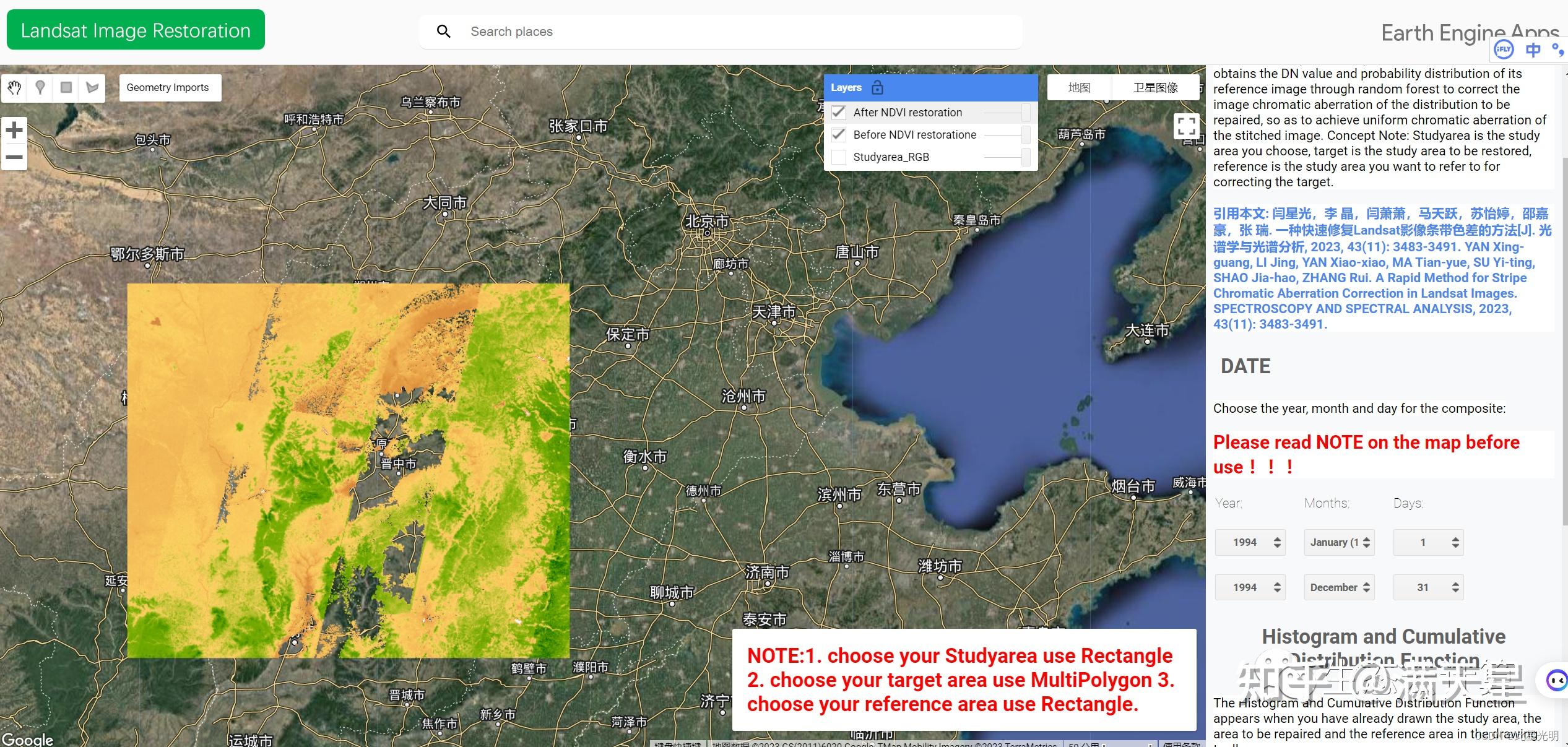This screenshot has width=1568, height=747.
Task: Zoom in using the plus button
Action: coord(14,130)
